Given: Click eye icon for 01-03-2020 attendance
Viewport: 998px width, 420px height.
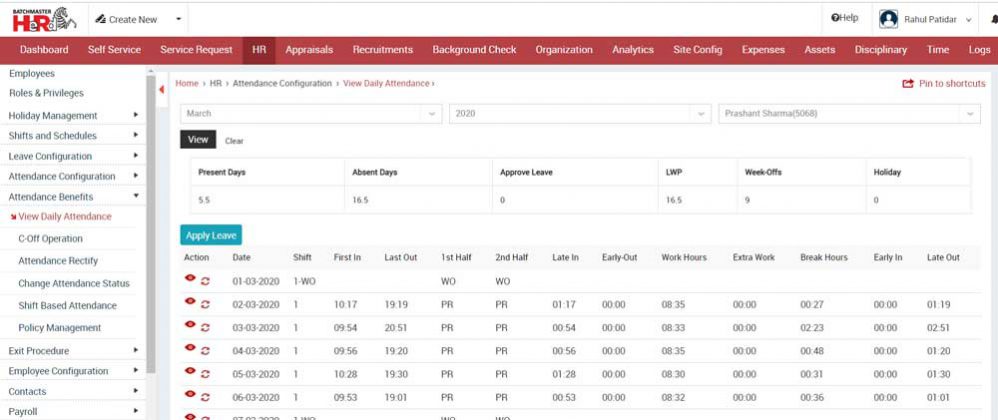Looking at the screenshot, I should point(190,279).
